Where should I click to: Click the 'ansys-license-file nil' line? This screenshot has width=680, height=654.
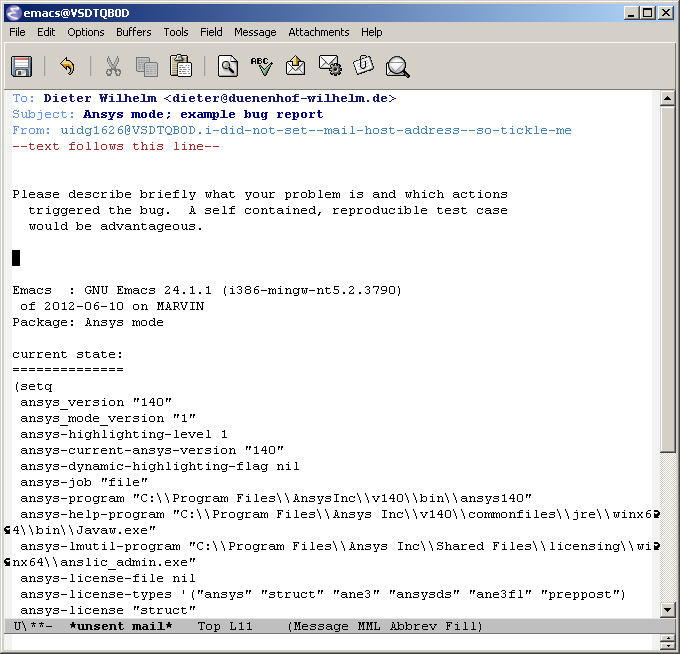coord(108,578)
